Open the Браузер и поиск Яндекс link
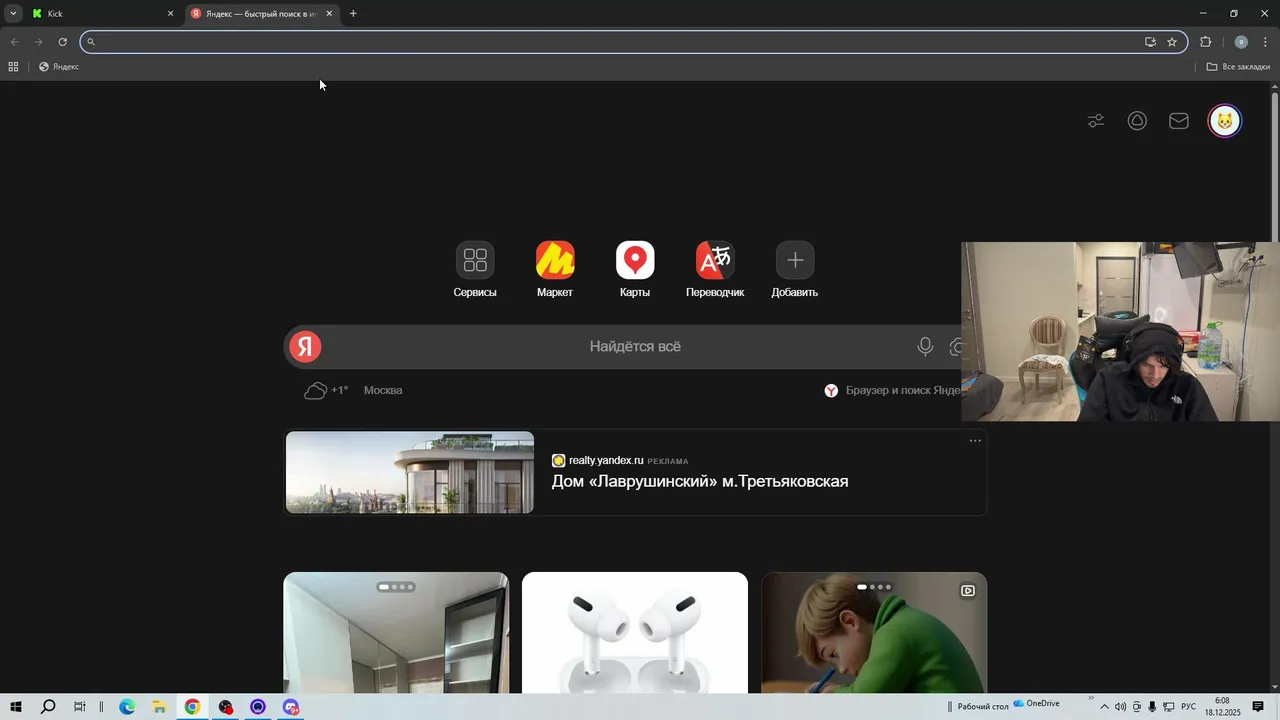Viewport: 1280px width, 720px height. (892, 390)
